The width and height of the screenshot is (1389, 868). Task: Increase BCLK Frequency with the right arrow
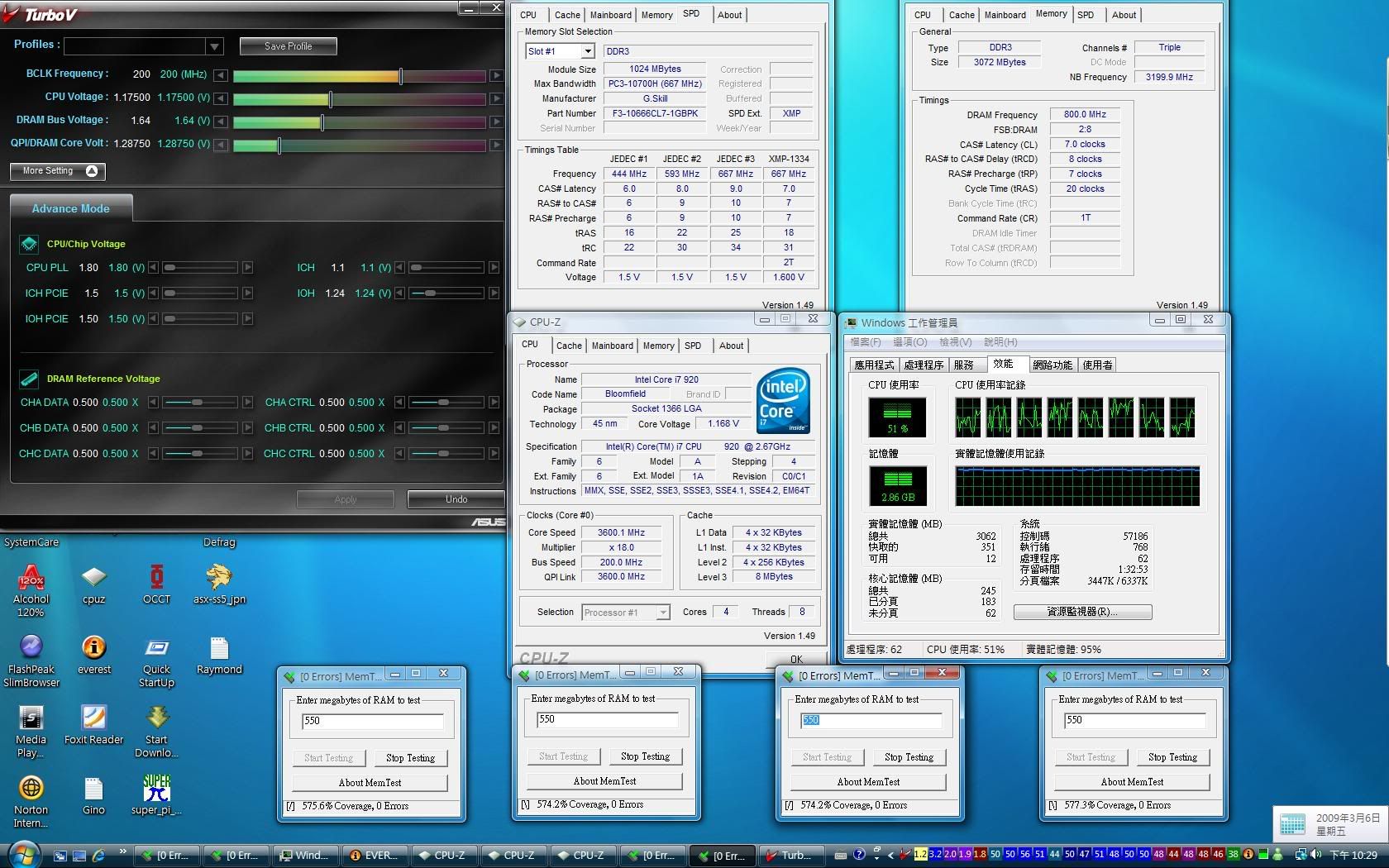pos(495,76)
